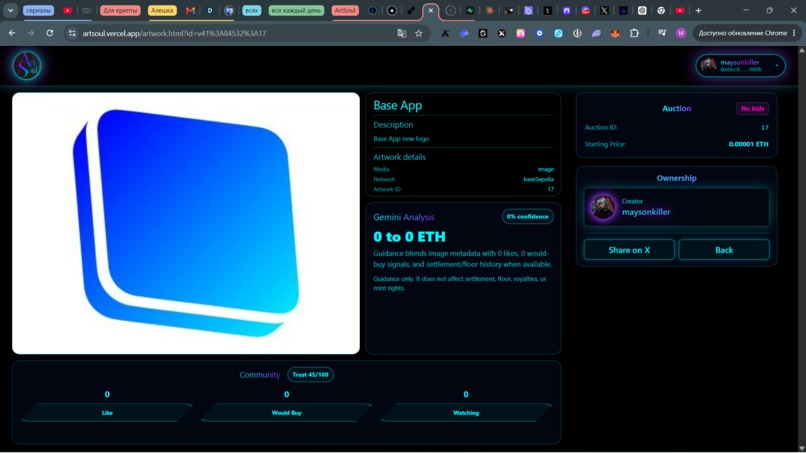Switch to the Gmail tab
Screen dimensions: 806x453
coord(190,10)
